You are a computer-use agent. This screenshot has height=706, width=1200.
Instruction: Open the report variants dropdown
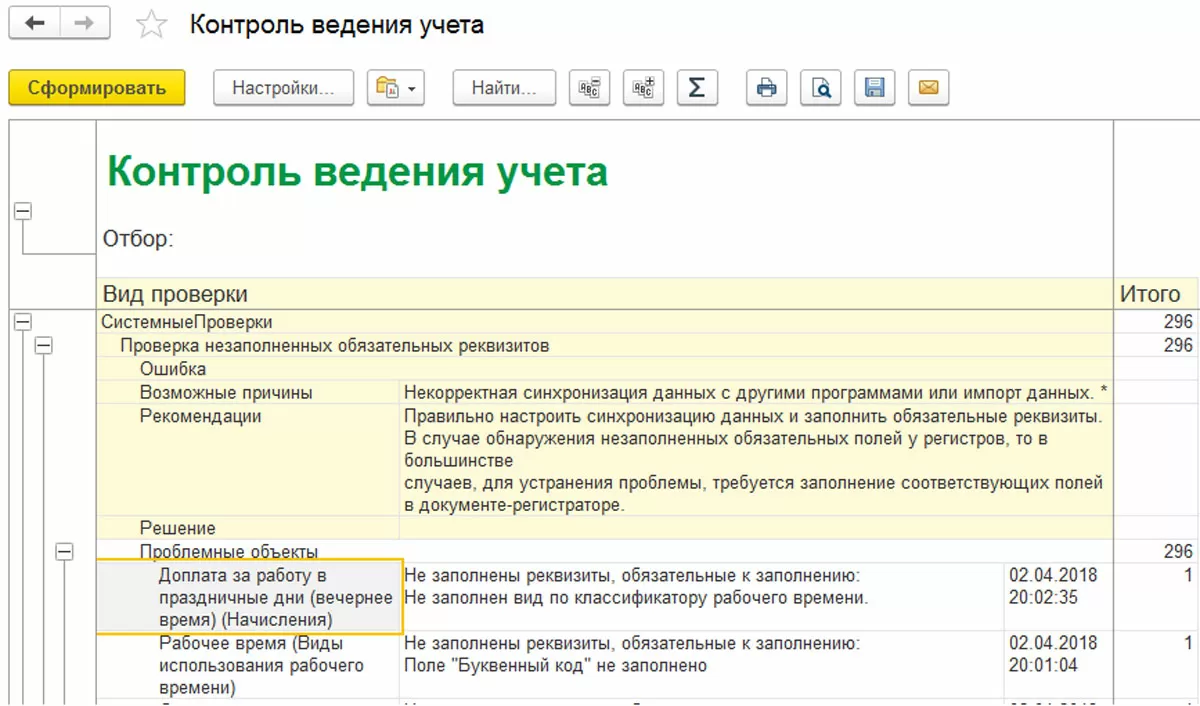pos(396,88)
